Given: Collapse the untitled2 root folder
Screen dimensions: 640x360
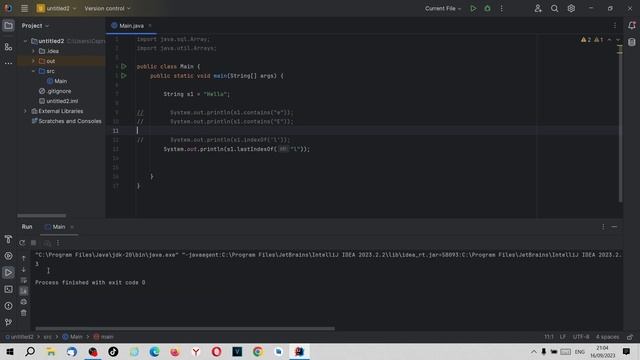Looking at the screenshot, I should (25, 41).
